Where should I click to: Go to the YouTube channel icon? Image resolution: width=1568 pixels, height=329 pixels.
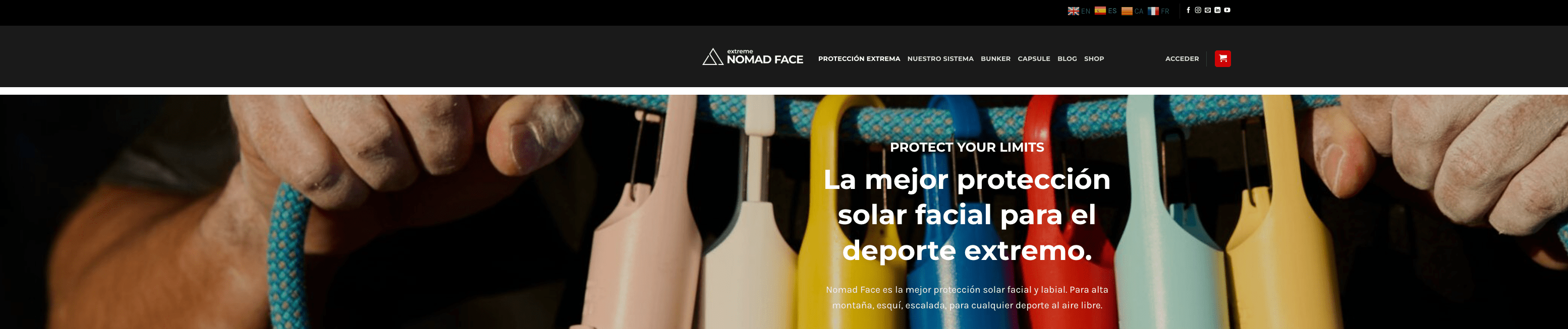tap(1227, 11)
